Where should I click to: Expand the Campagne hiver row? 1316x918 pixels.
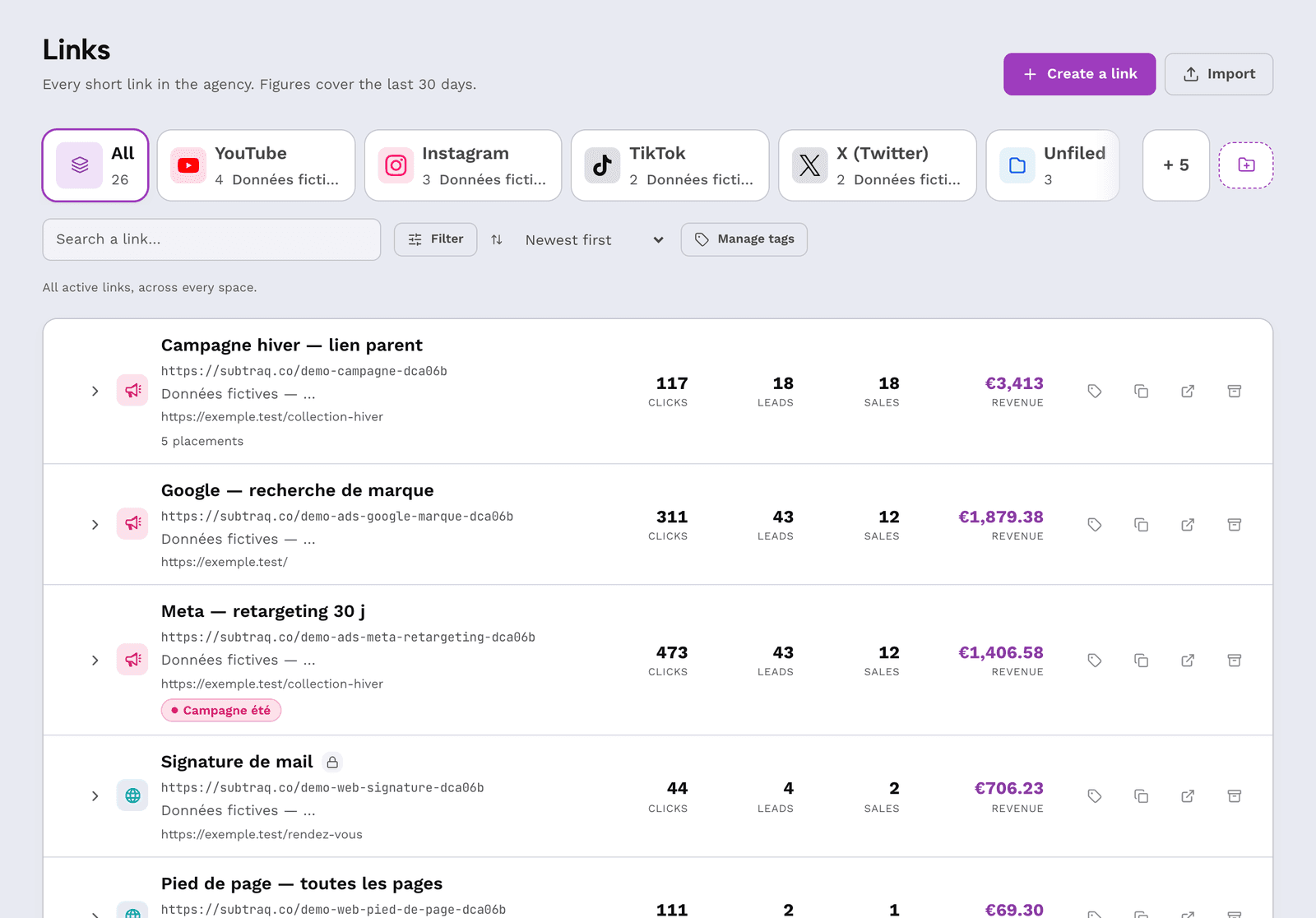coord(95,392)
